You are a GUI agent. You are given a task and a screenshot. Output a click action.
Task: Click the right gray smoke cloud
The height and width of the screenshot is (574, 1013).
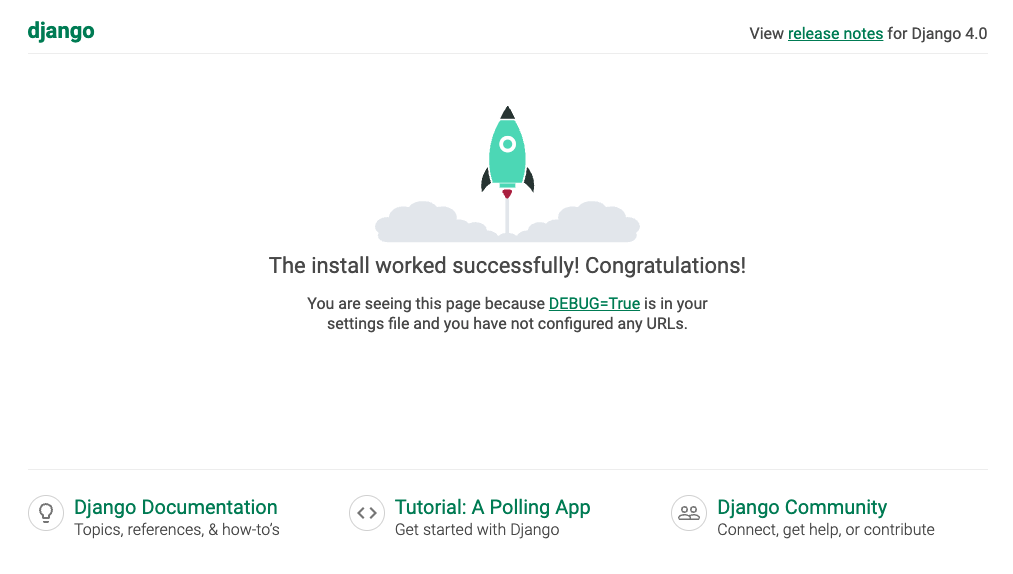tap(590, 223)
